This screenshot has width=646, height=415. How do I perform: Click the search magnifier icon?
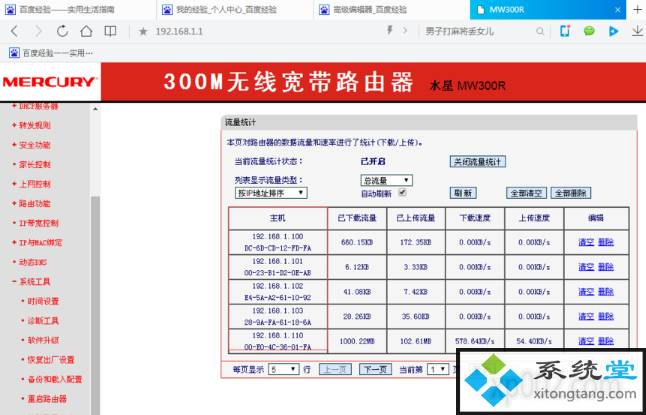540,31
